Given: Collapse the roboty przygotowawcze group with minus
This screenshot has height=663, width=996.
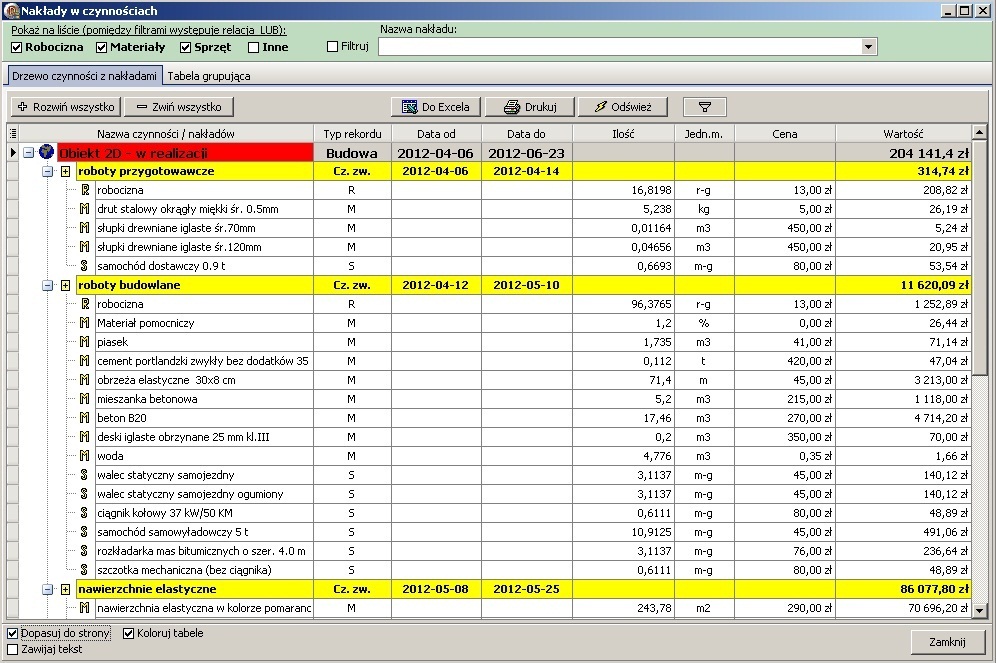Looking at the screenshot, I should point(48,171).
